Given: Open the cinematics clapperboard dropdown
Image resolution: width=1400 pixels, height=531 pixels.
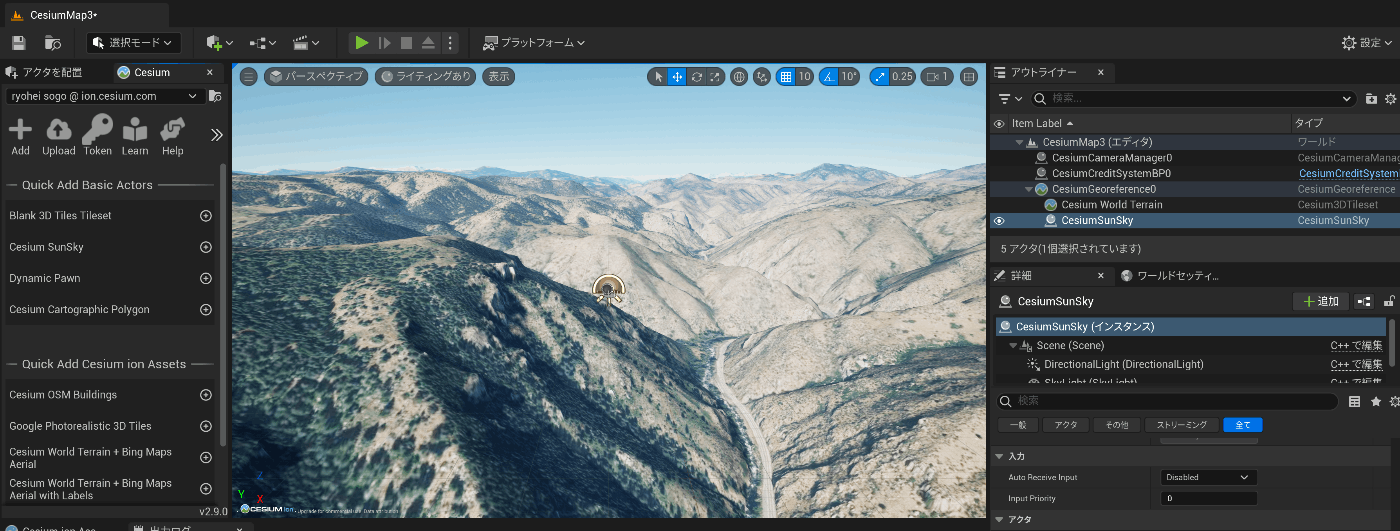Looking at the screenshot, I should point(305,43).
